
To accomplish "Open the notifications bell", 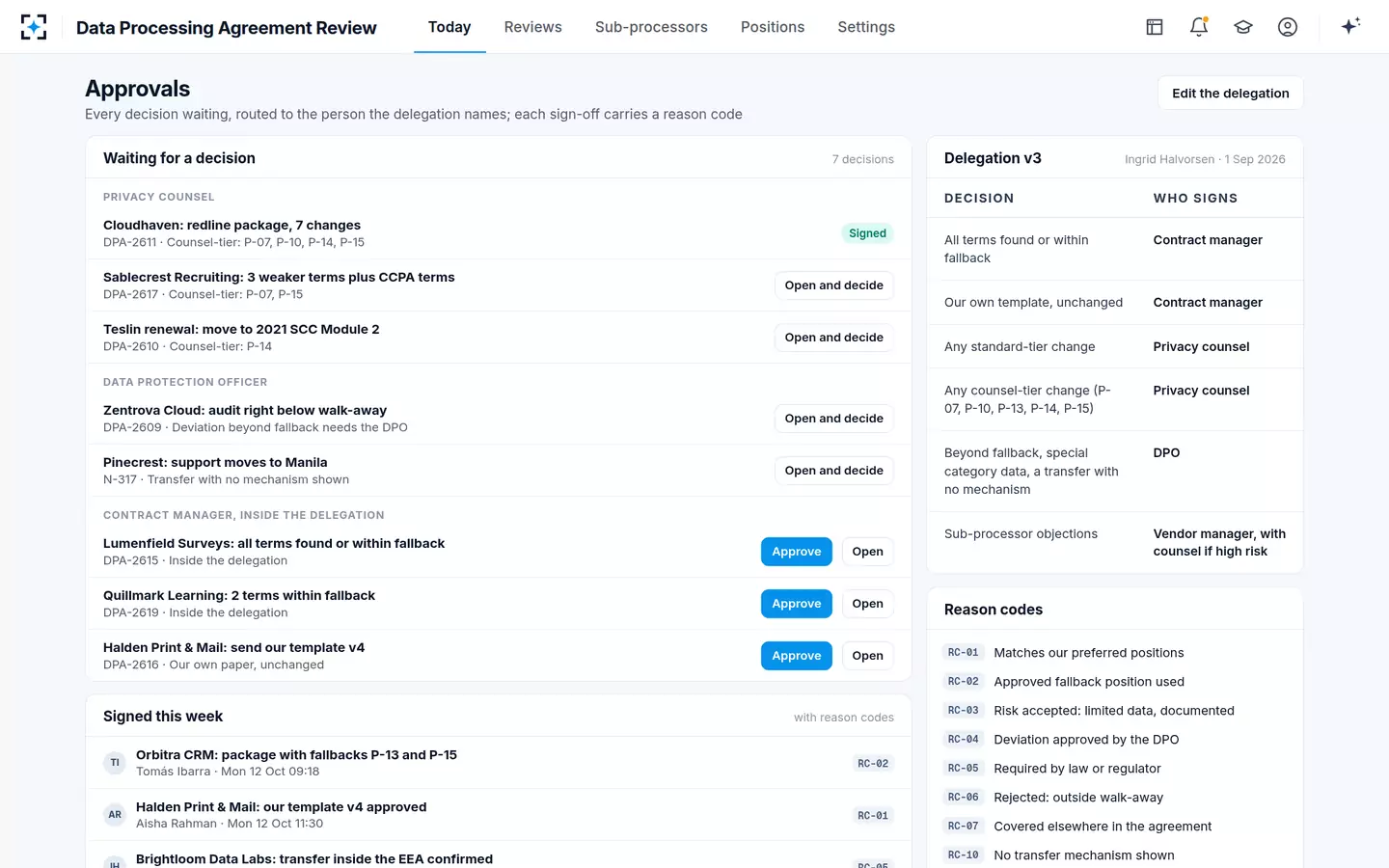I will pyautogui.click(x=1199, y=27).
